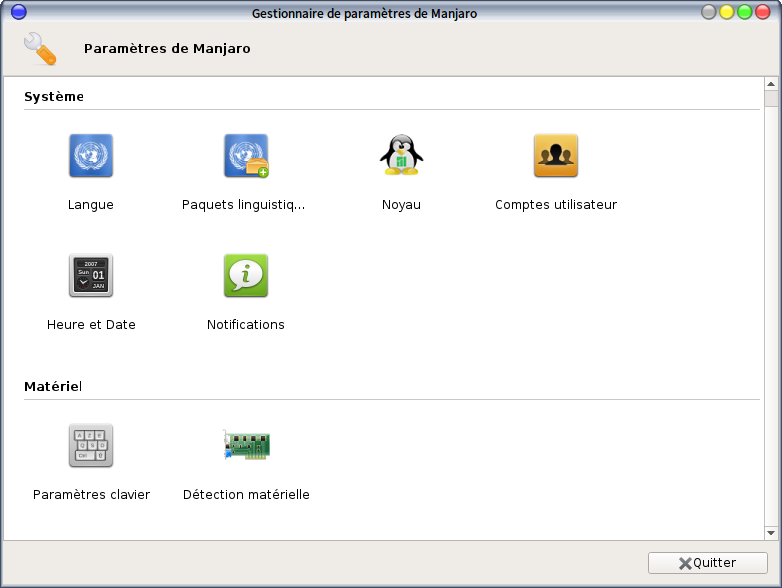This screenshot has width=782, height=588.
Task: Click the yellow minimize window button
Action: tap(727, 12)
